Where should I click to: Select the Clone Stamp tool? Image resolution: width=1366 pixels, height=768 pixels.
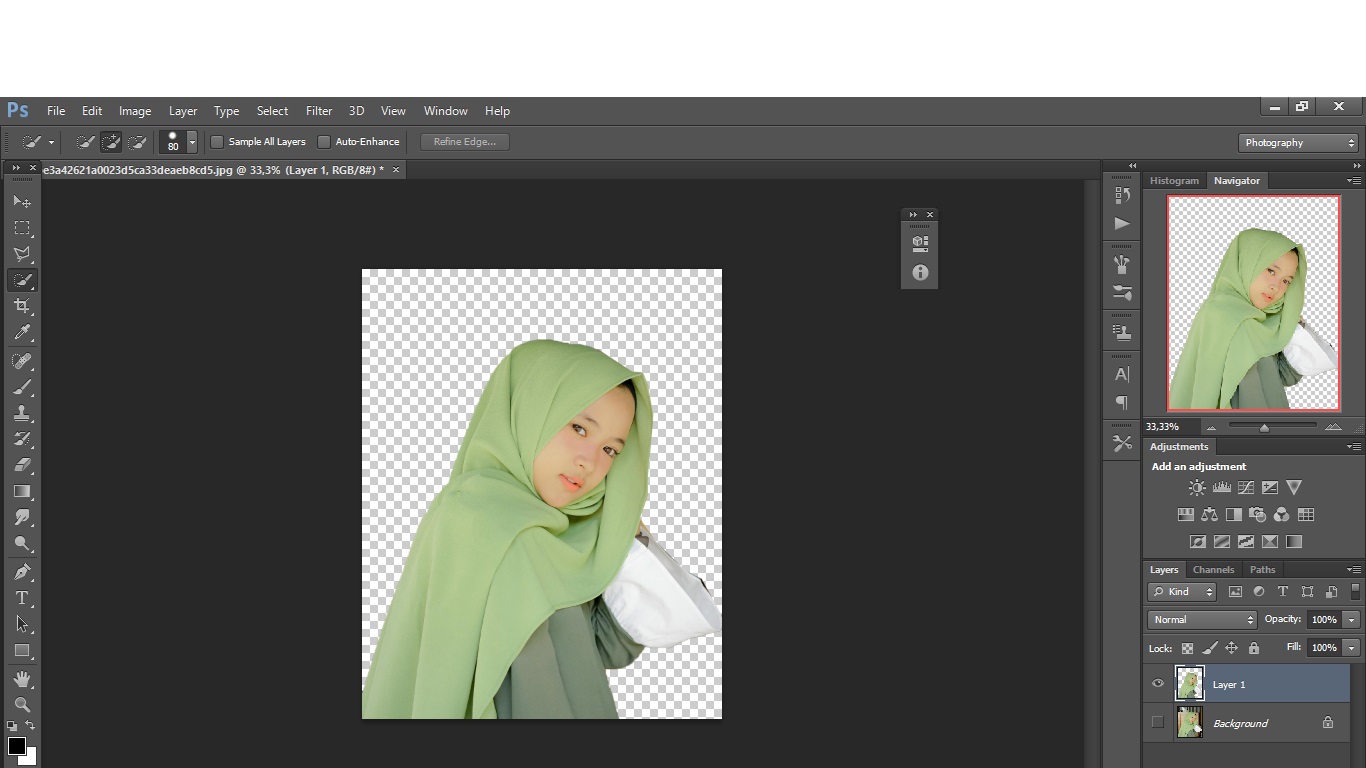tap(22, 413)
